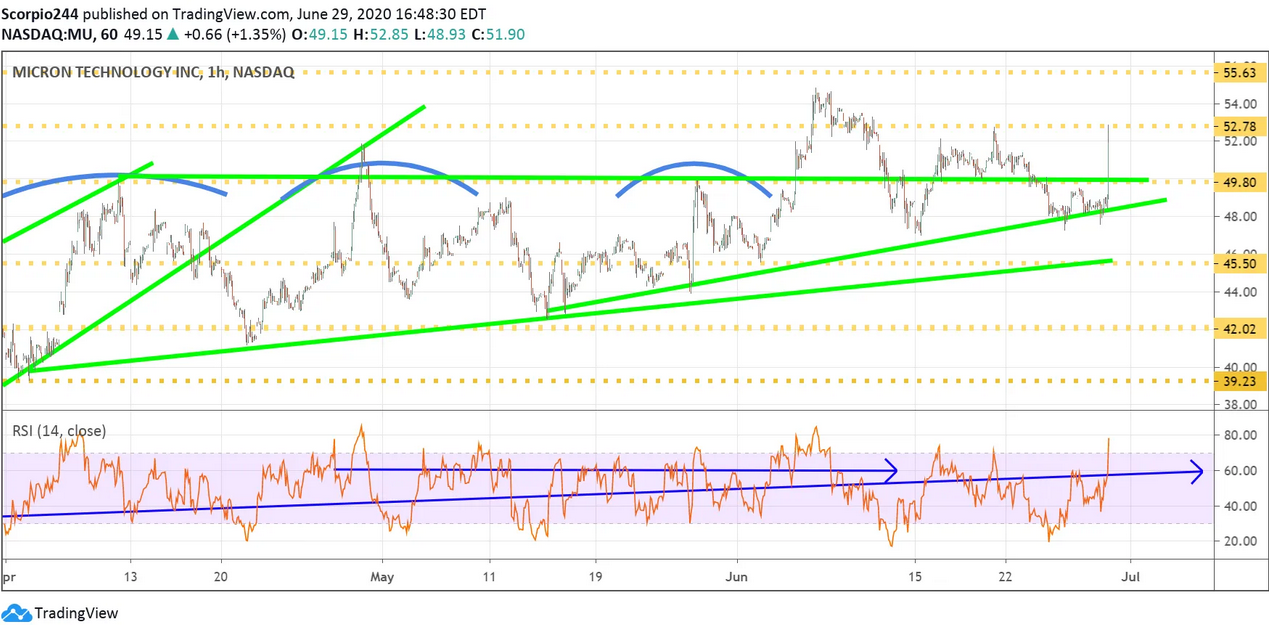Select the 52.78 highlighted price label
This screenshot has width=1269, height=625.
pos(1239,126)
